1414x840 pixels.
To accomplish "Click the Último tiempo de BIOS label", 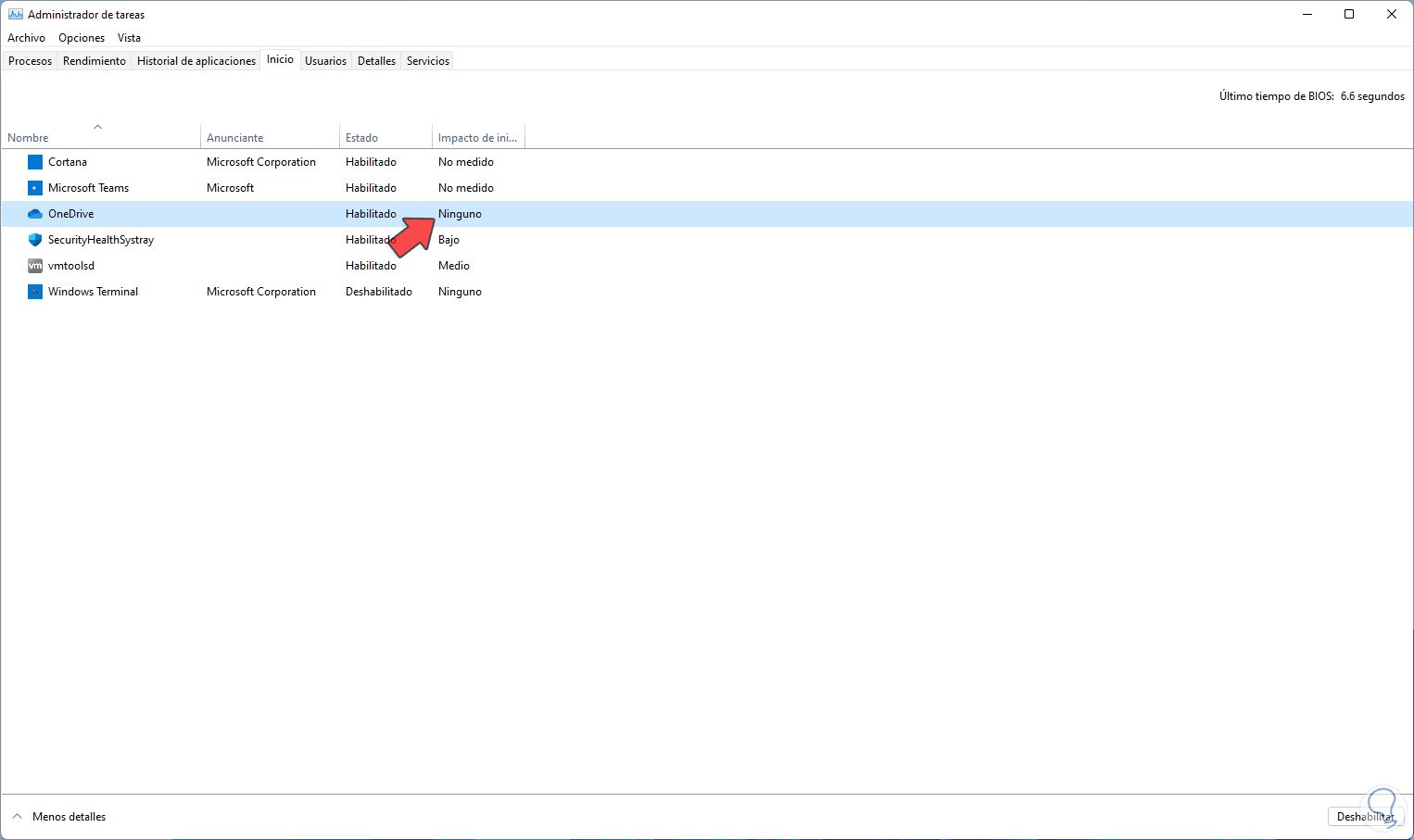I will (x=1277, y=96).
